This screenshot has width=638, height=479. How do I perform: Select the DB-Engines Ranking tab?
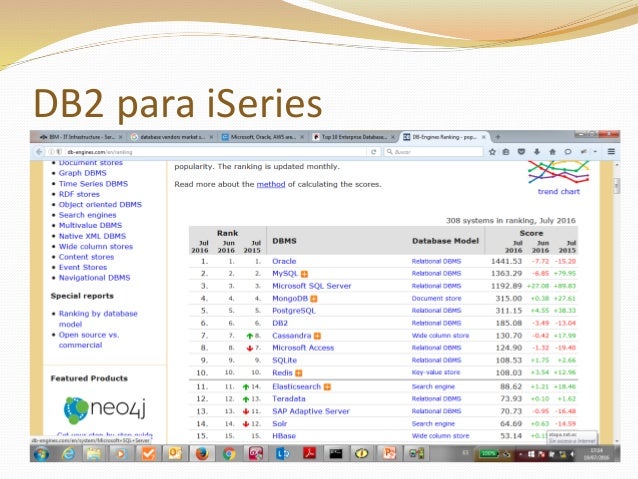tap(444, 137)
